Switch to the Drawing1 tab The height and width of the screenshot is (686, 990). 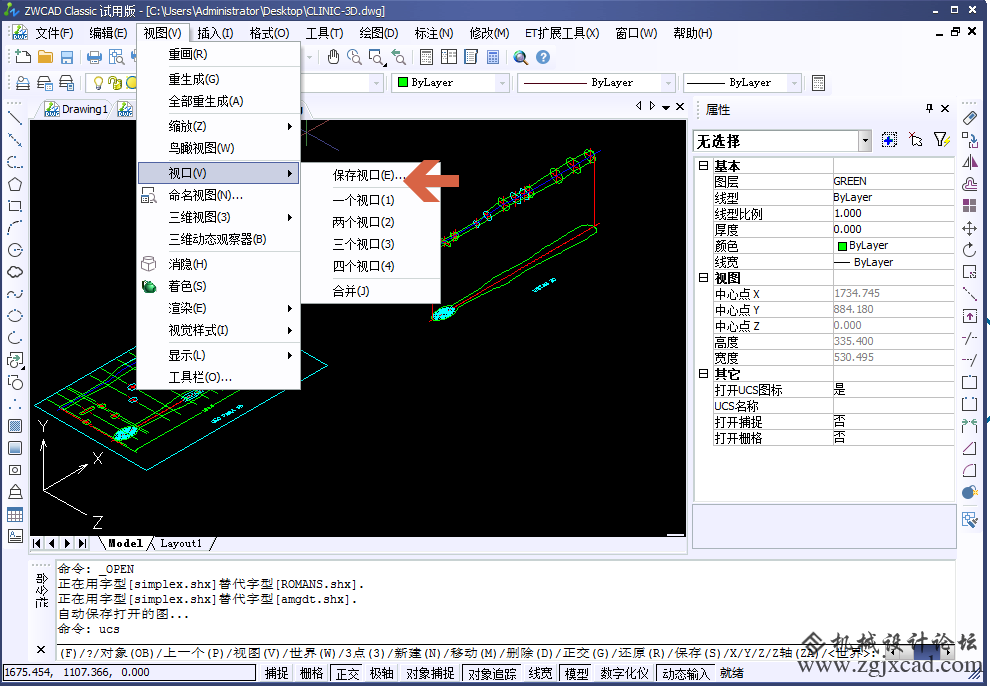click(77, 109)
